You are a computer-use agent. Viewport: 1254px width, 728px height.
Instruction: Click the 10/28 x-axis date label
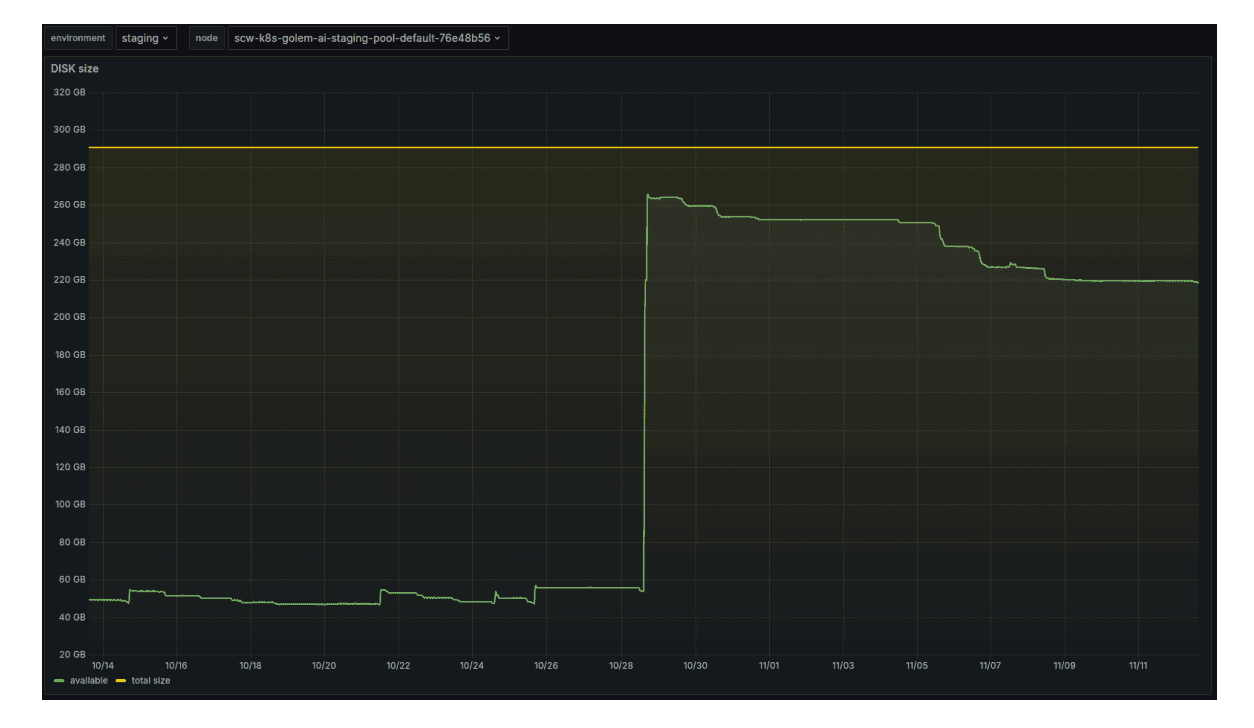point(621,664)
